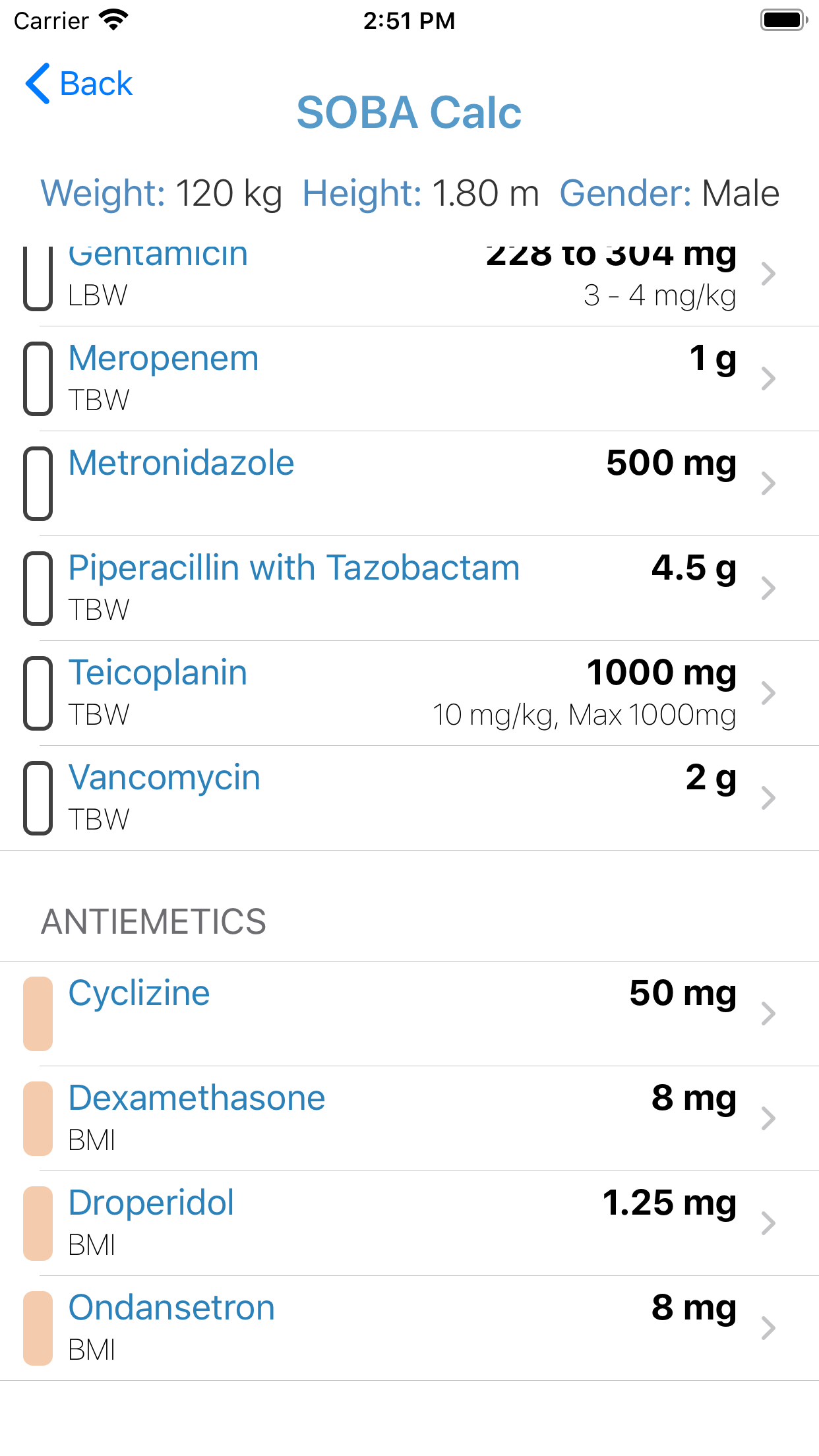Tap the Back chevron icon
819x1456 pixels.
tap(38, 84)
